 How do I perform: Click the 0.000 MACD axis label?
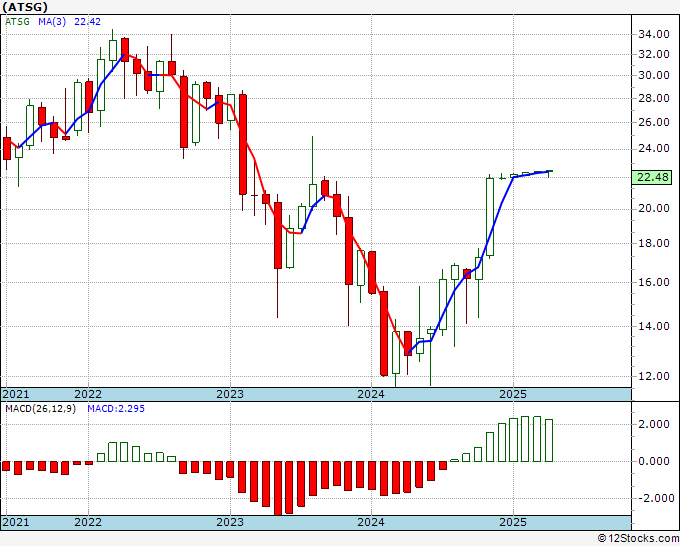pyautogui.click(x=654, y=461)
